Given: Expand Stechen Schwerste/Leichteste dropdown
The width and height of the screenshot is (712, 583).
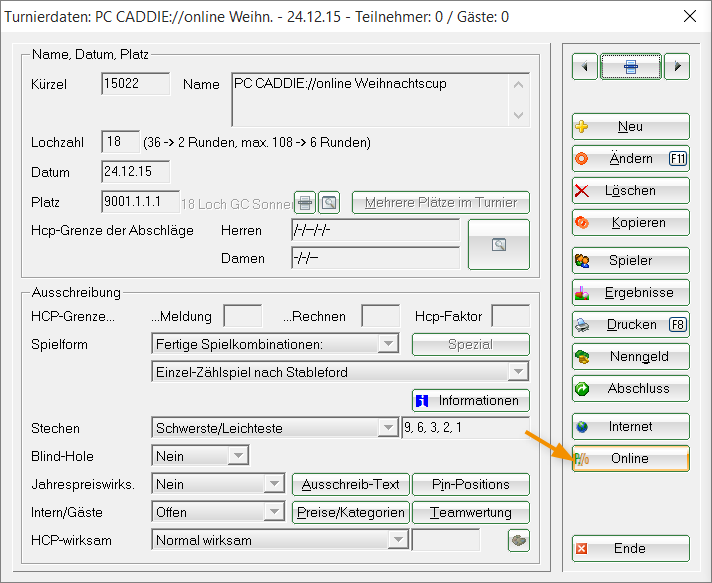Looking at the screenshot, I should [388, 428].
